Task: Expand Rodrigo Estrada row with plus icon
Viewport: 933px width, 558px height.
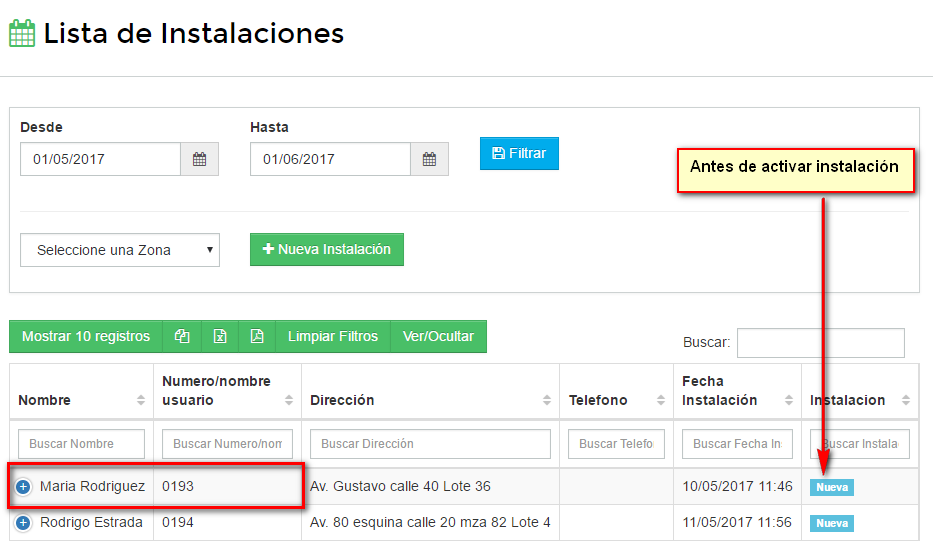Action: [x=23, y=523]
